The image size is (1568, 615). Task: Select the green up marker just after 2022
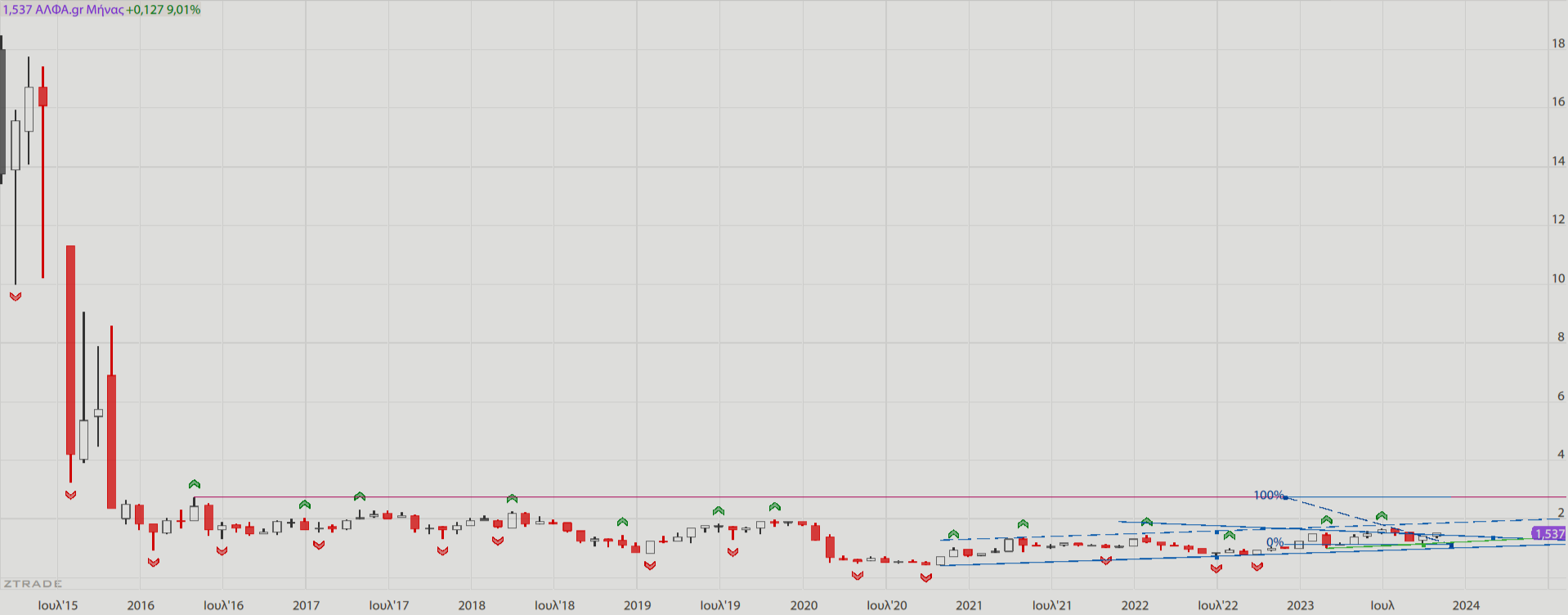pos(1147,522)
